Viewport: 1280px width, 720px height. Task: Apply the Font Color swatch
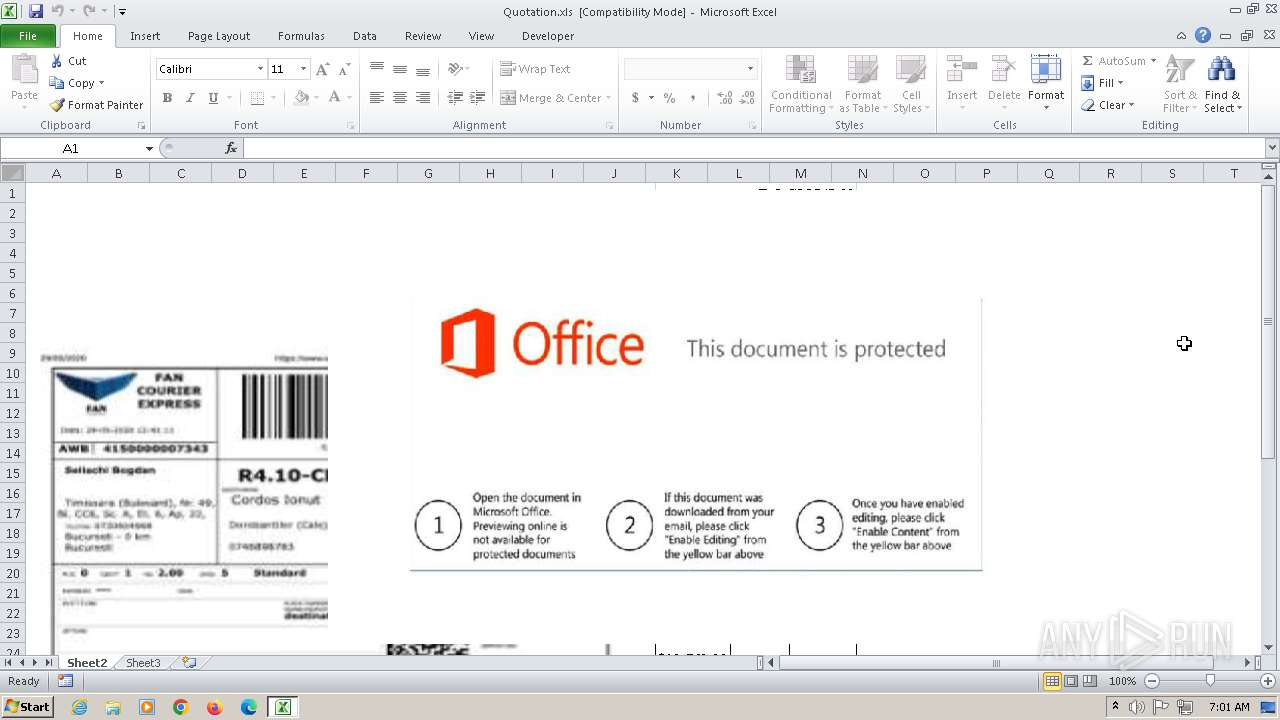[x=334, y=98]
